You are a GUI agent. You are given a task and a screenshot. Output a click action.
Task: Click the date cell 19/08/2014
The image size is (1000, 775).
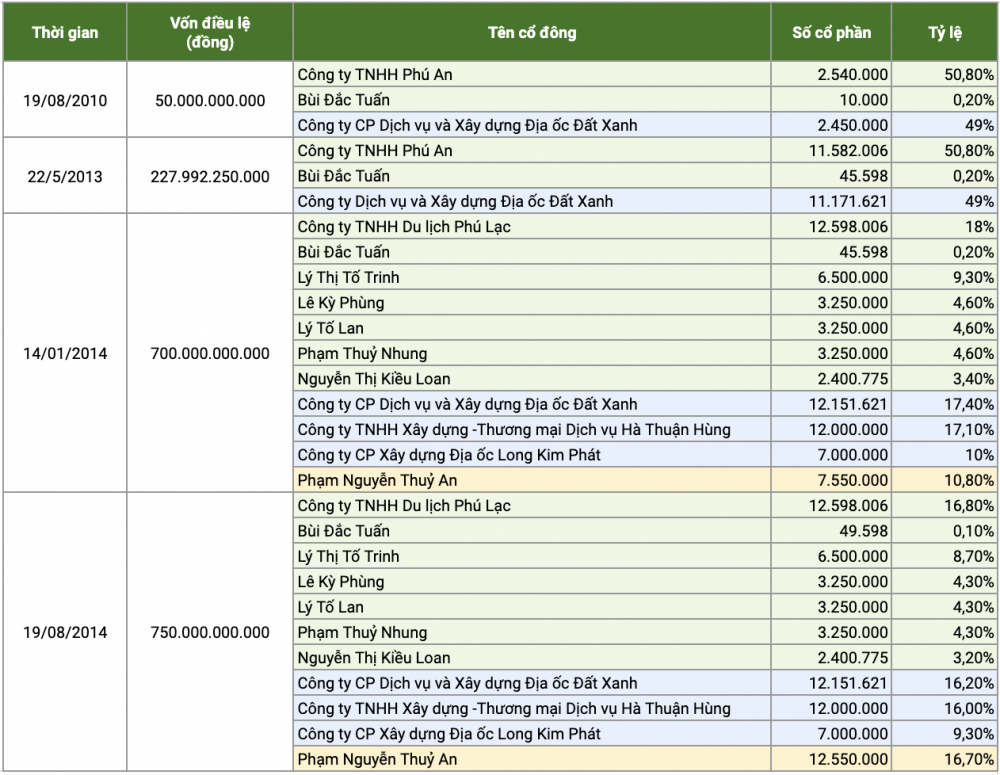point(65,632)
